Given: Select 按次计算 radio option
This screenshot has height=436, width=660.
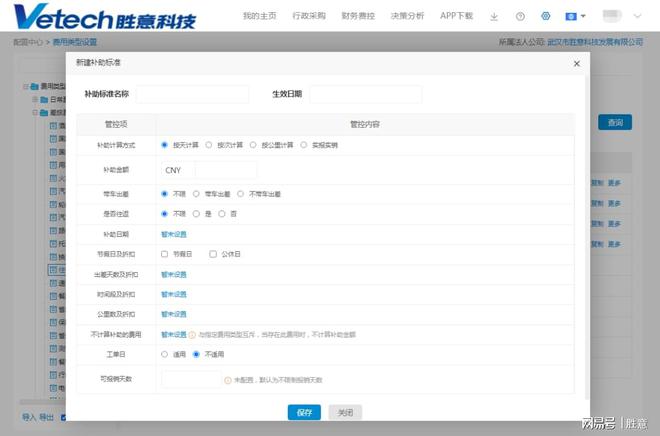Looking at the screenshot, I should (209, 145).
